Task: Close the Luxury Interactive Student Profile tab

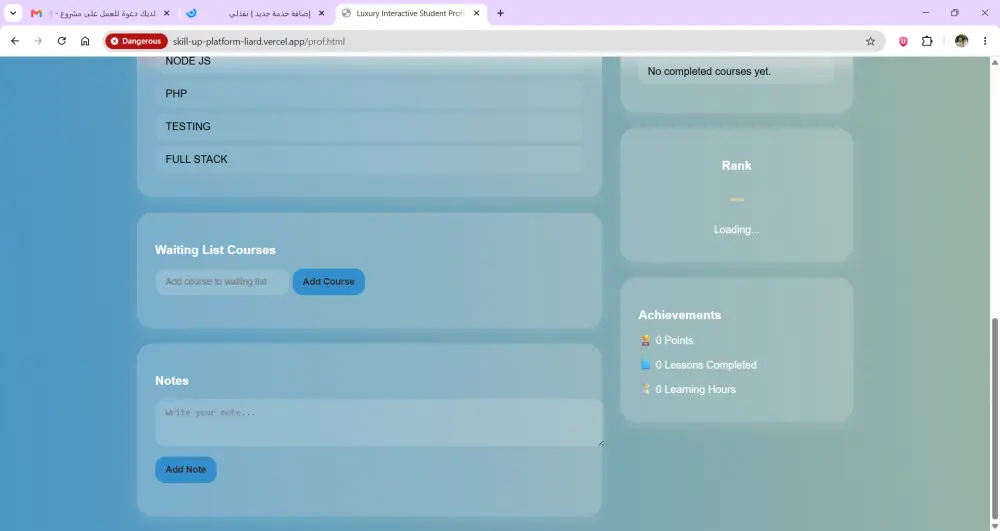Action: tap(476, 13)
